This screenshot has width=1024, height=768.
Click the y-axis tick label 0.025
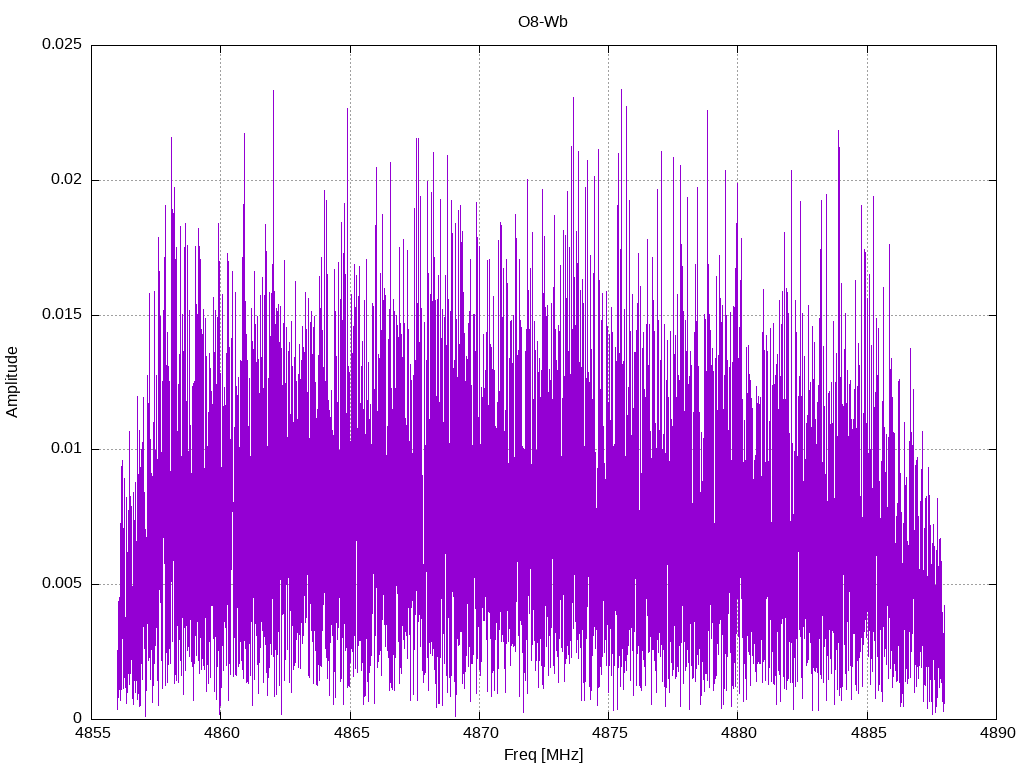point(62,44)
